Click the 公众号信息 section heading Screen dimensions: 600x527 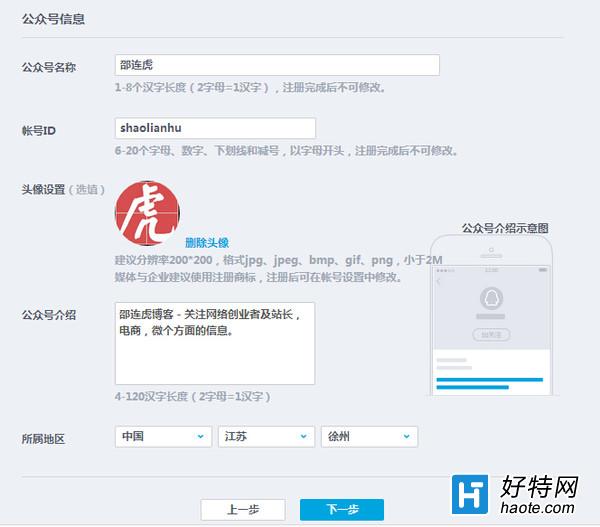(53, 19)
